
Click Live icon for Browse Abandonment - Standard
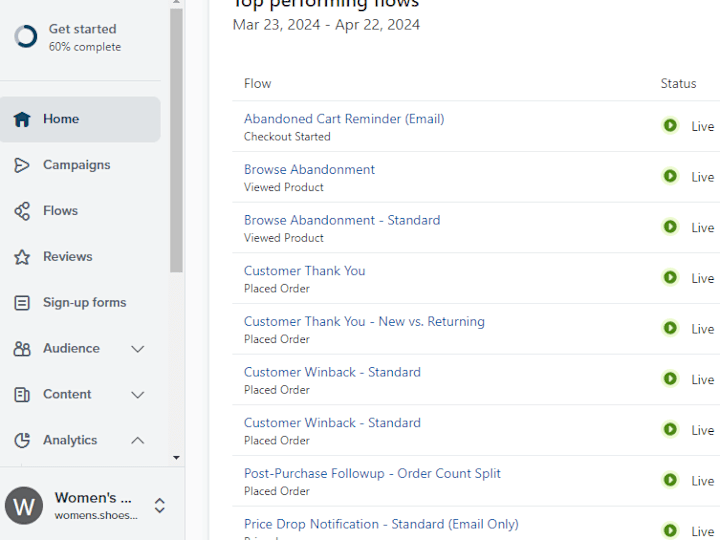coord(670,226)
